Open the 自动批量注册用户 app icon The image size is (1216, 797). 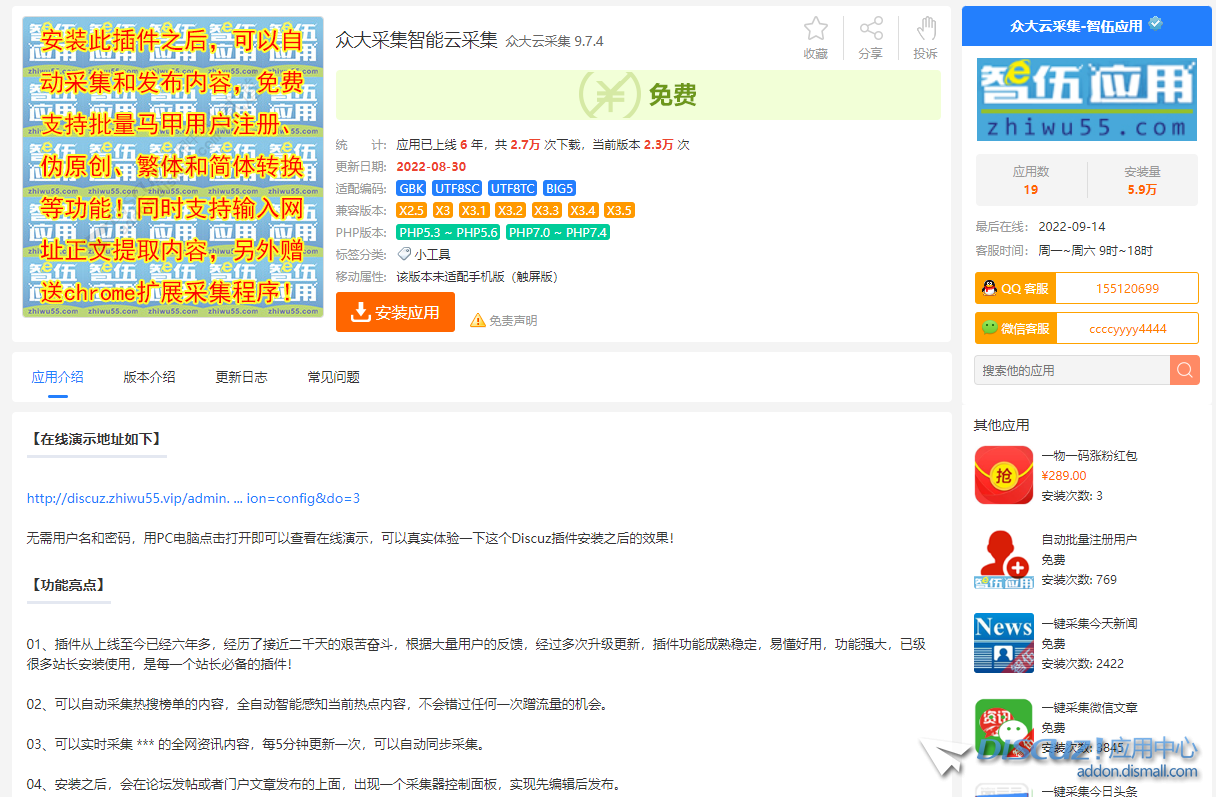(1004, 559)
